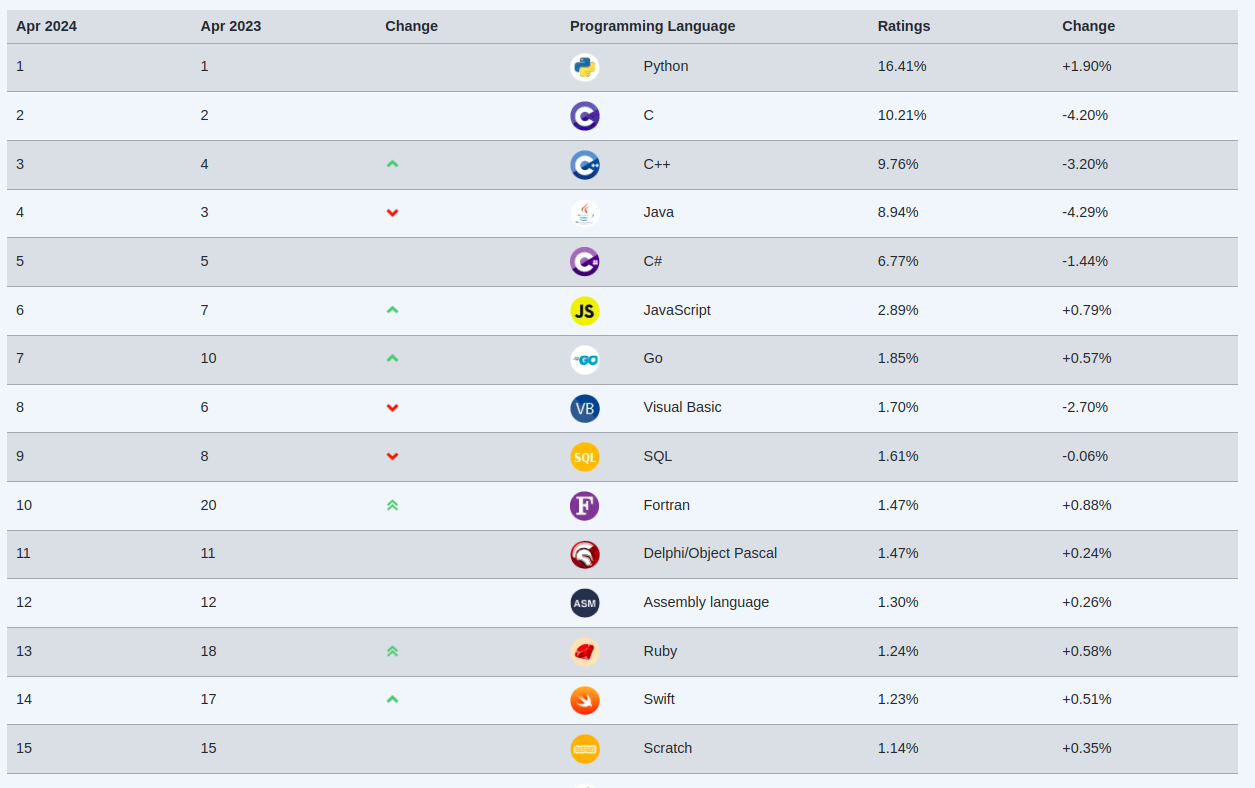1255x788 pixels.
Task: Click the double green chevron beside Fortran
Action: click(392, 505)
